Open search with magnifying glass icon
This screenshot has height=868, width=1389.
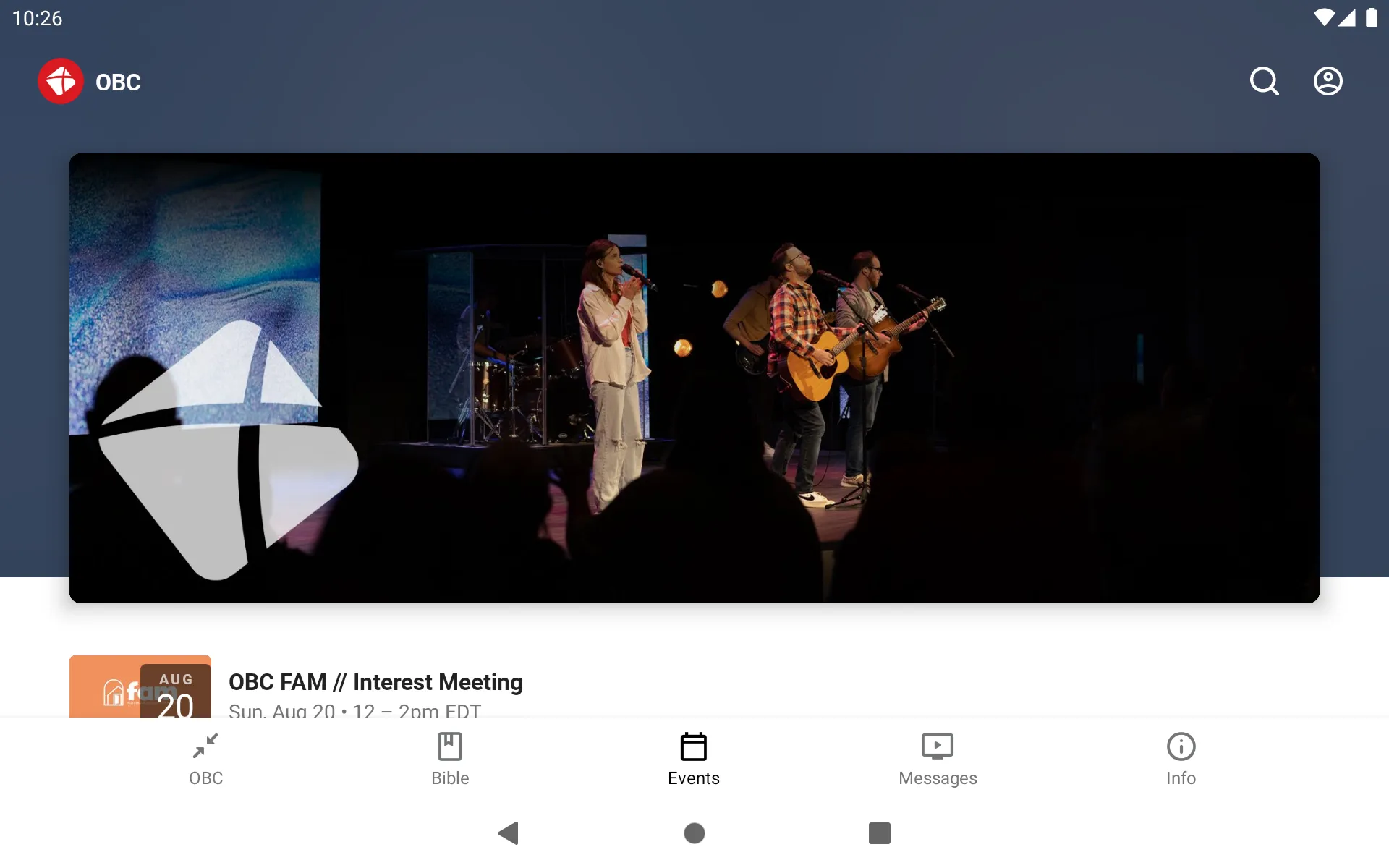pos(1264,80)
